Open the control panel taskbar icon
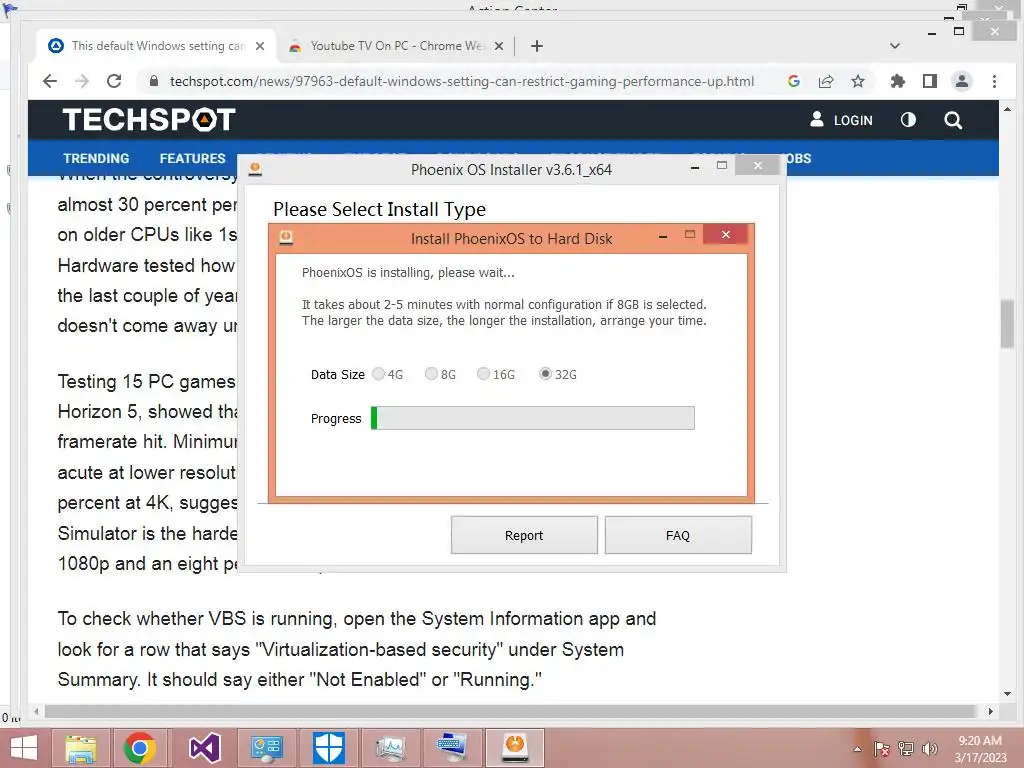 click(x=266, y=748)
